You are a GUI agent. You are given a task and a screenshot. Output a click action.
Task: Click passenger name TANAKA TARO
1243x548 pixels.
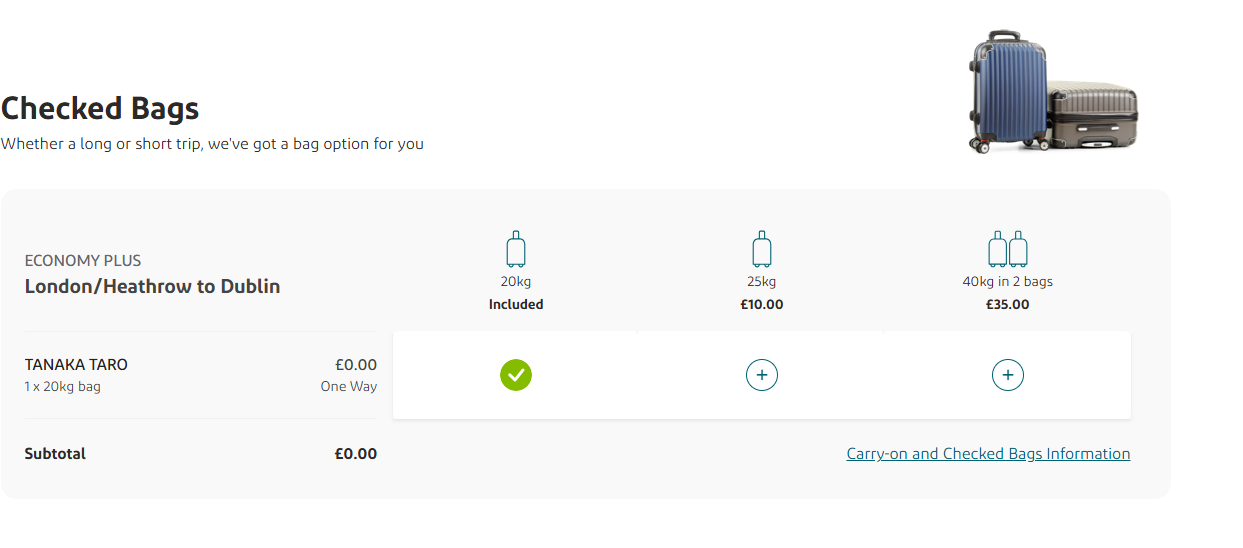point(76,365)
